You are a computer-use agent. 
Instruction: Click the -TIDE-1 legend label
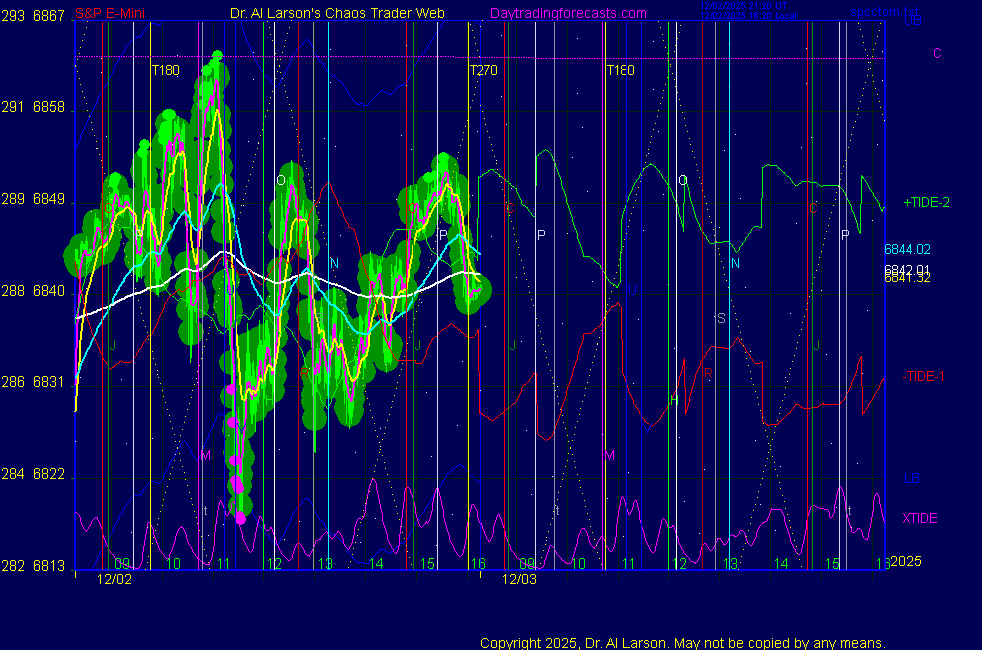click(925, 376)
